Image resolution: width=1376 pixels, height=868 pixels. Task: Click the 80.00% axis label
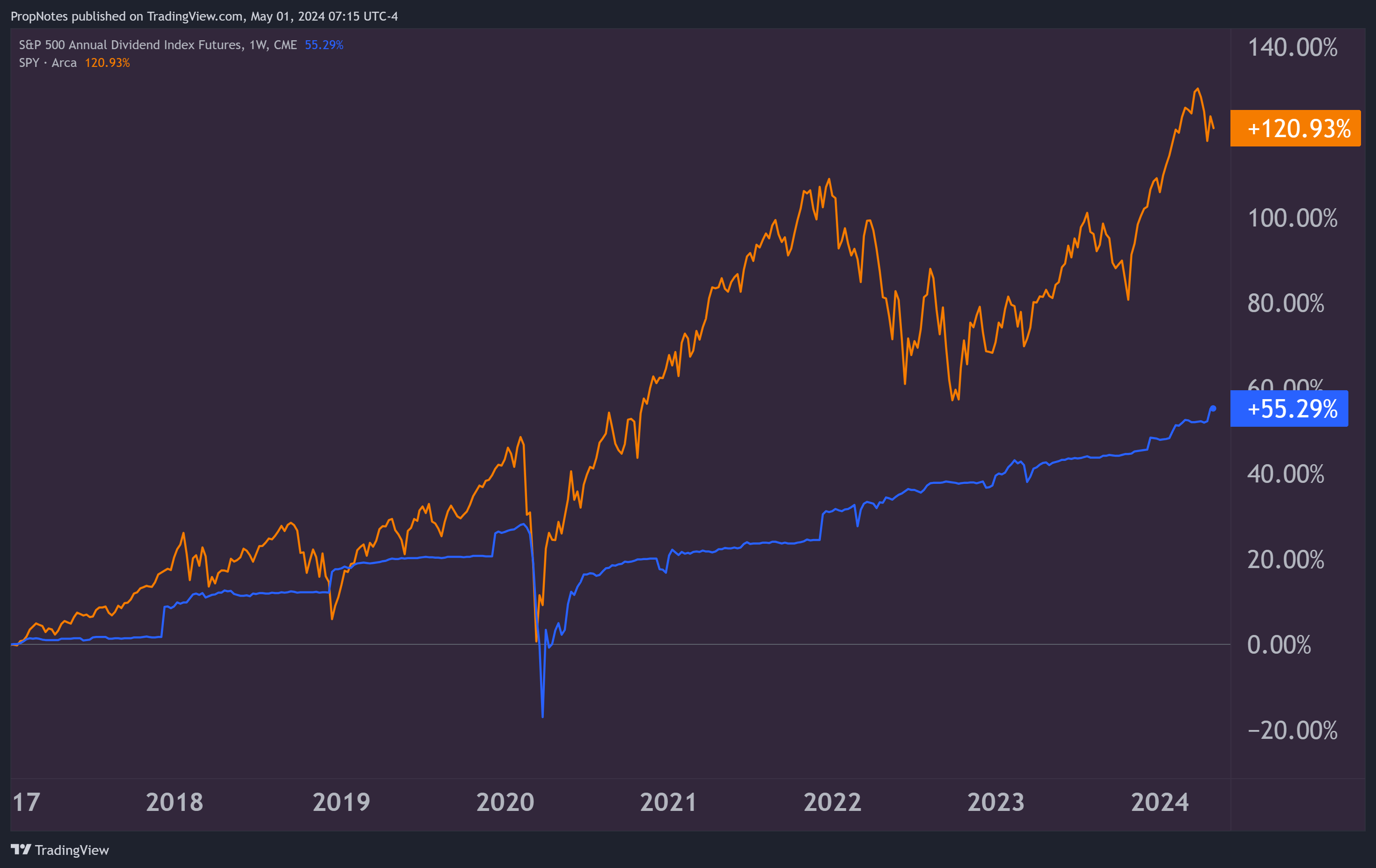(1286, 303)
